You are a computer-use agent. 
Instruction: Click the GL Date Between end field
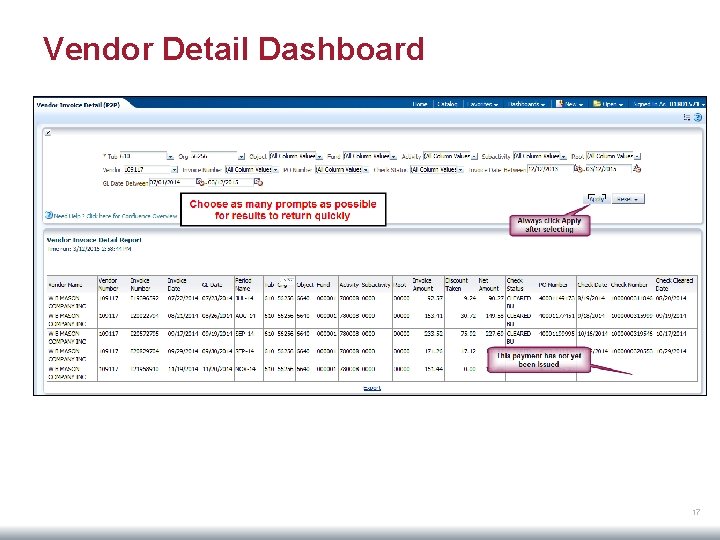(x=230, y=182)
